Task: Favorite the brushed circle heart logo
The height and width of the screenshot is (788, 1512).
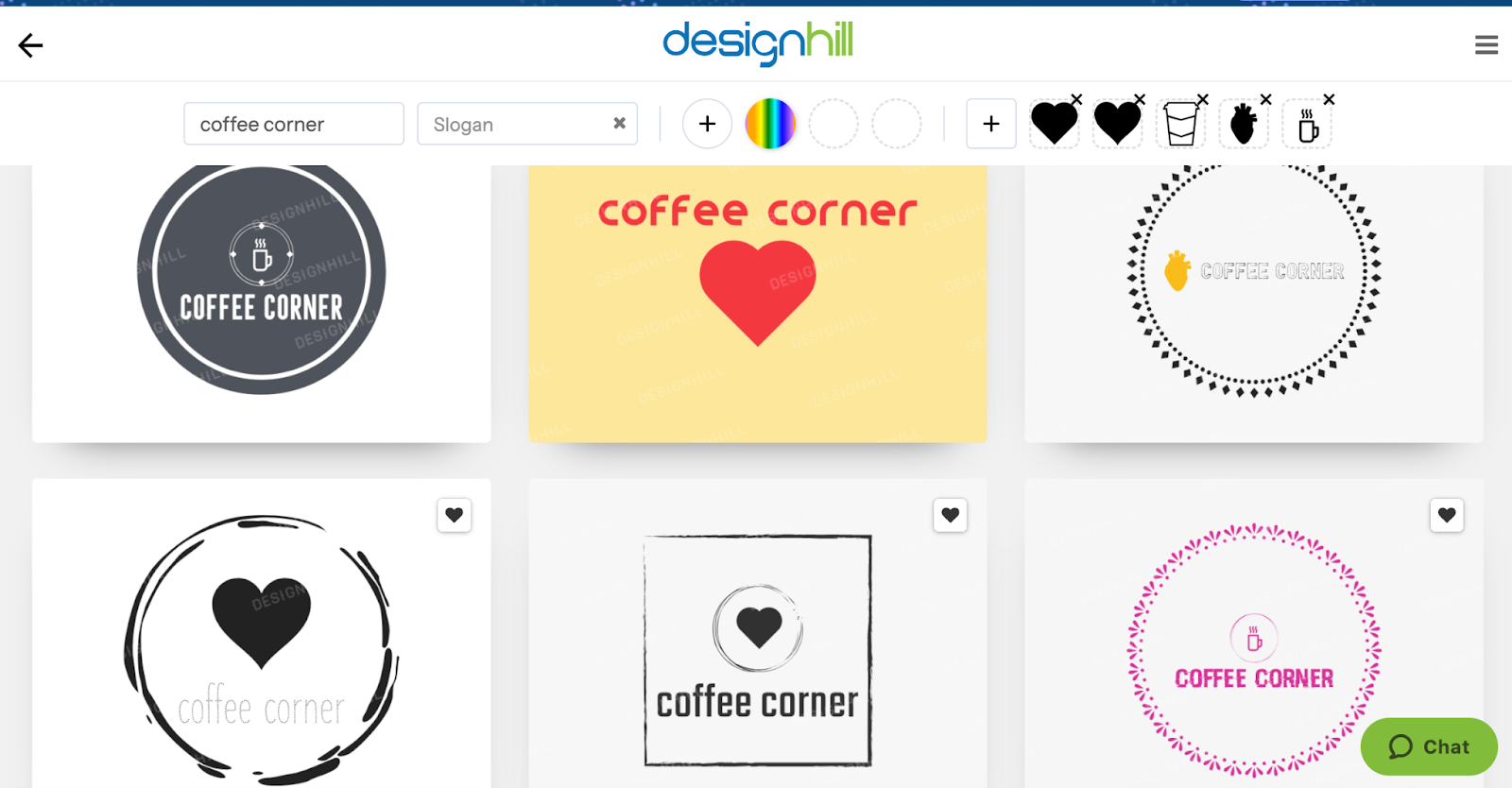Action: [x=455, y=515]
